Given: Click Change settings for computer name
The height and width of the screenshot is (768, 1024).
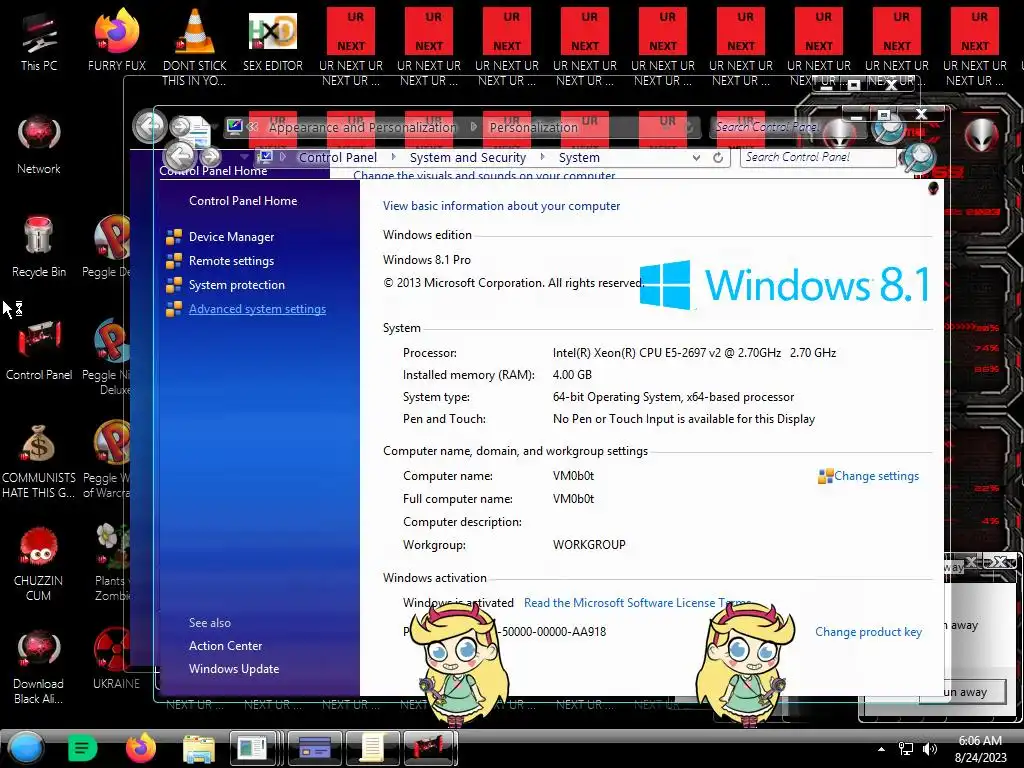Looking at the screenshot, I should point(876,476).
